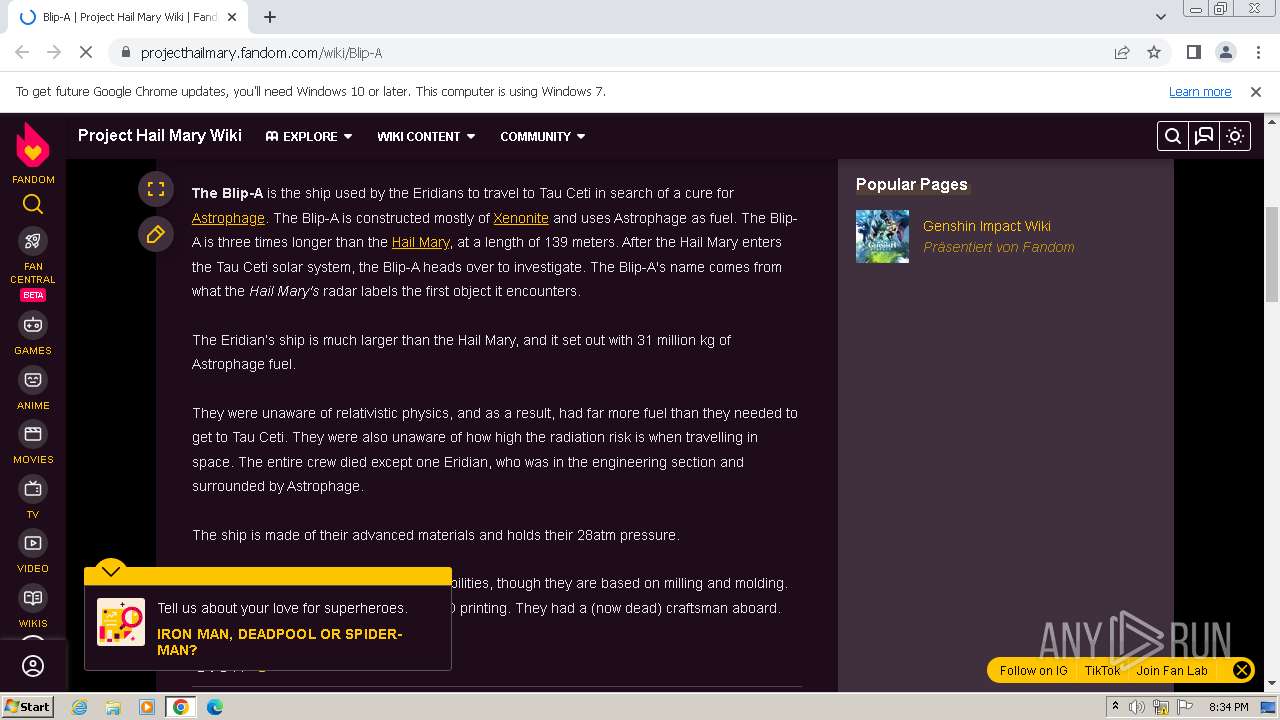Image resolution: width=1280 pixels, height=720 pixels.
Task: Click the share page icon in address bar
Action: tap(1122, 52)
